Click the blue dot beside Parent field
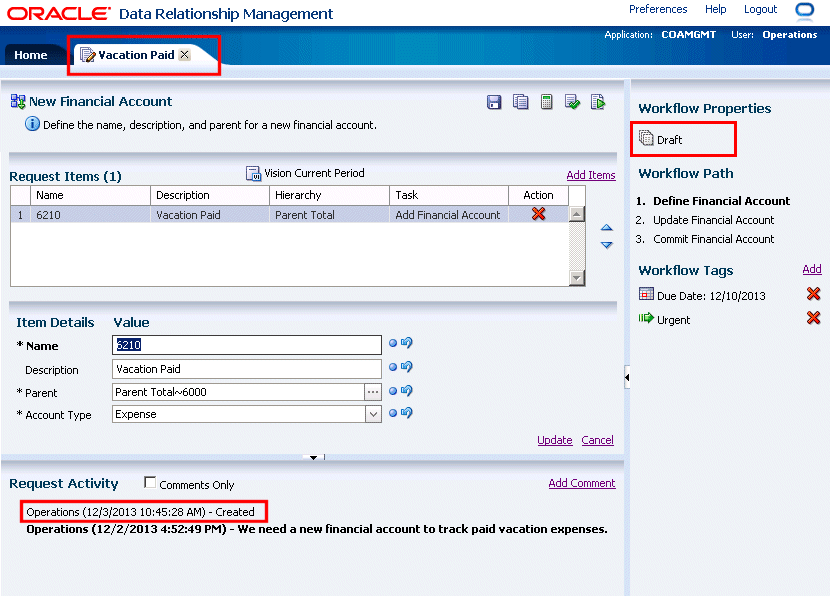Viewport: 830px width, 596px height. [393, 391]
